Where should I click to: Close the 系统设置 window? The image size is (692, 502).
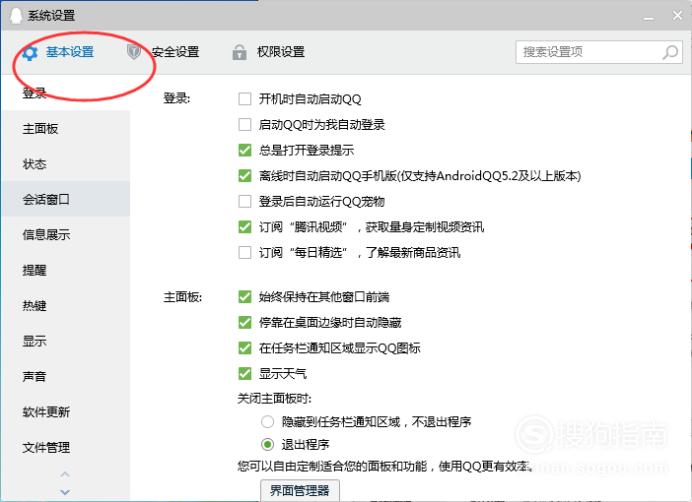click(677, 15)
